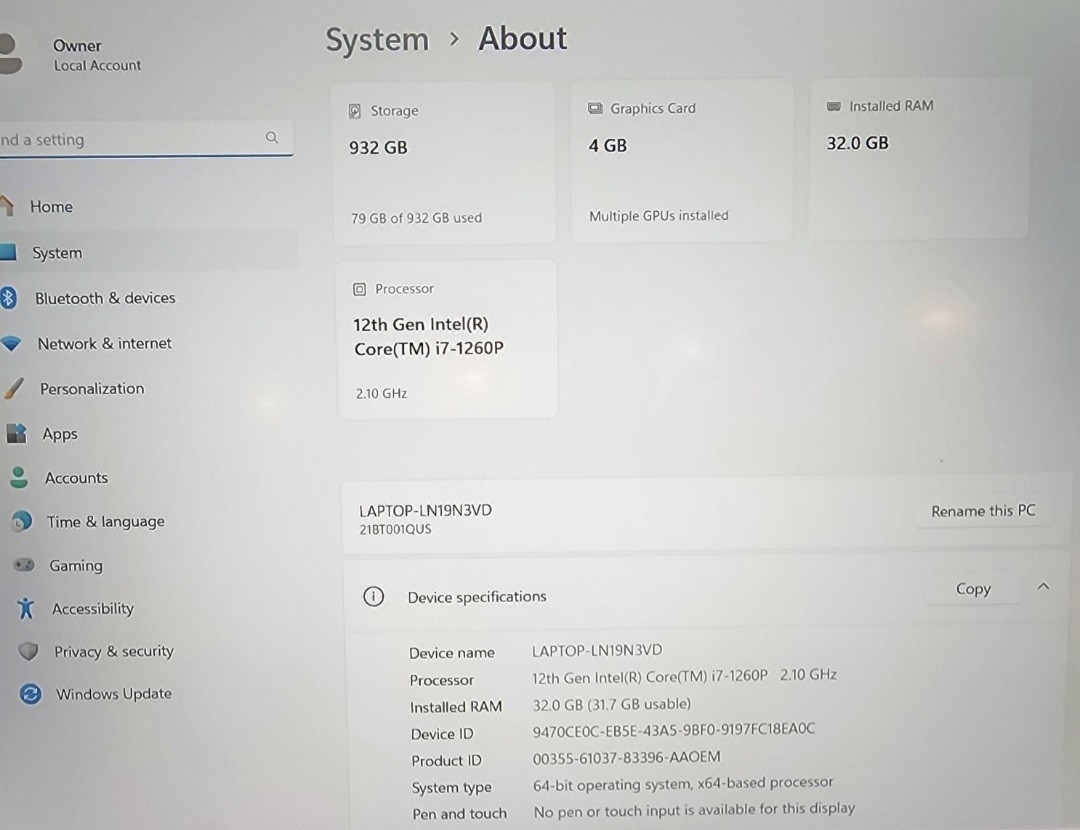
Task: Copy the device specifications
Action: coord(973,589)
